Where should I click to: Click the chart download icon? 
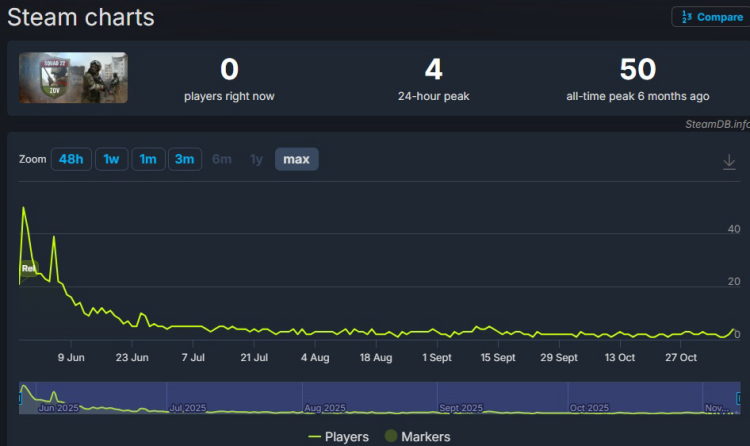tap(729, 162)
